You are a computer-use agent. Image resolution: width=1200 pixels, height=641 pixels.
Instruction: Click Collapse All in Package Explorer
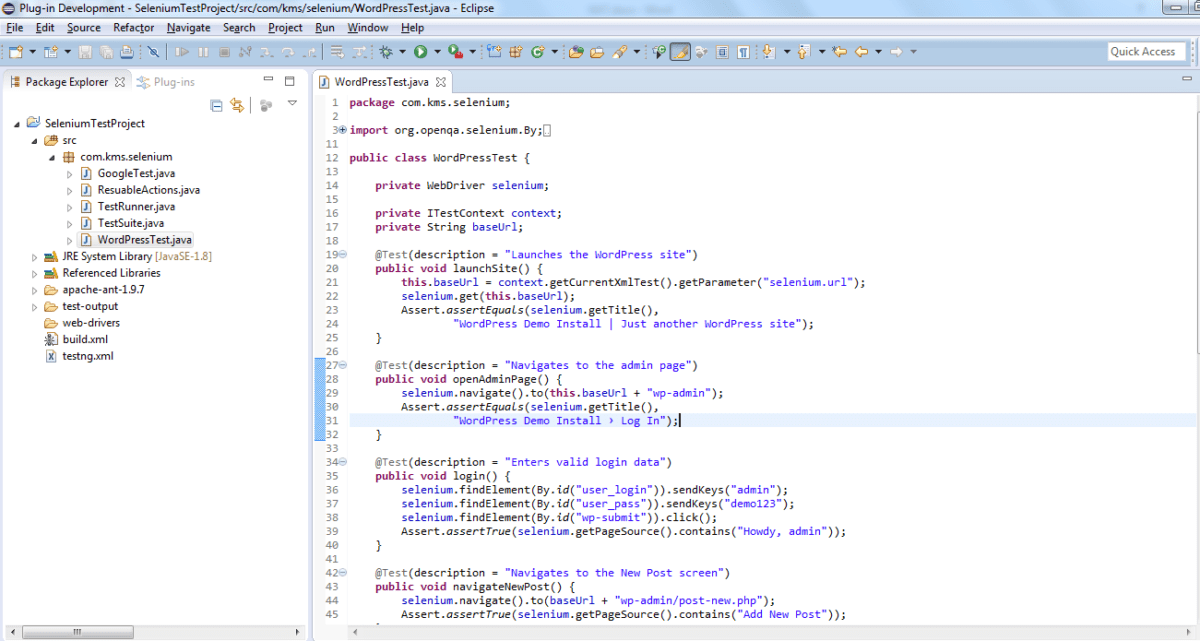click(216, 105)
